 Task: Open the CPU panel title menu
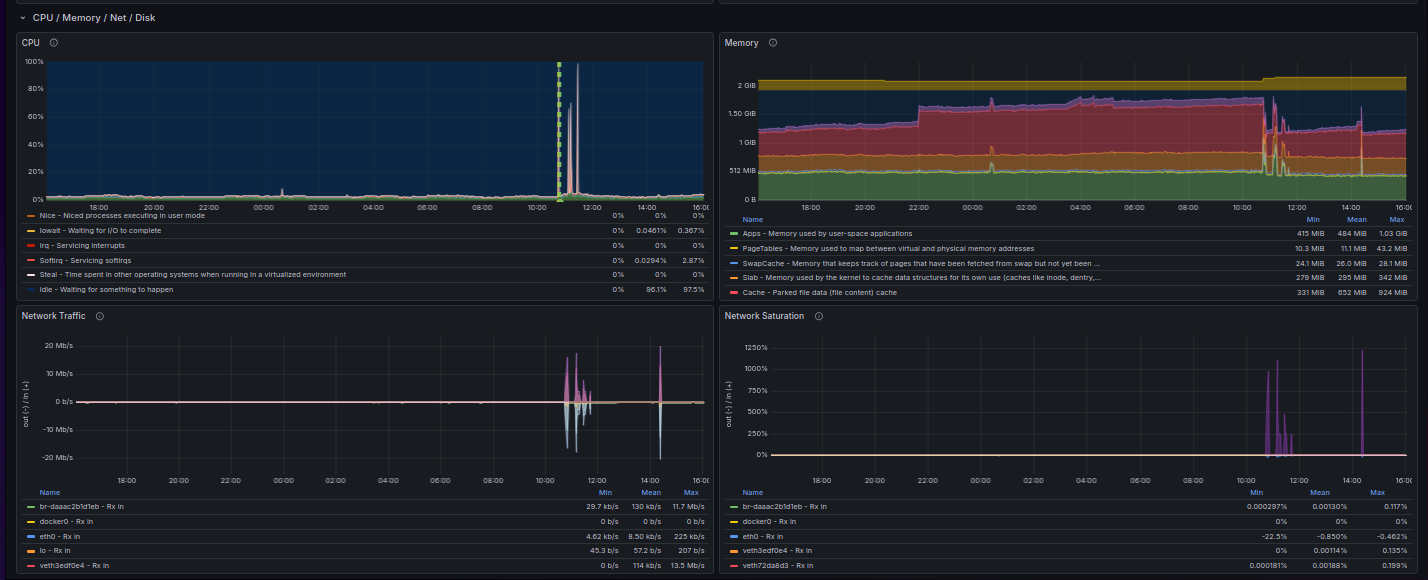tap(31, 43)
